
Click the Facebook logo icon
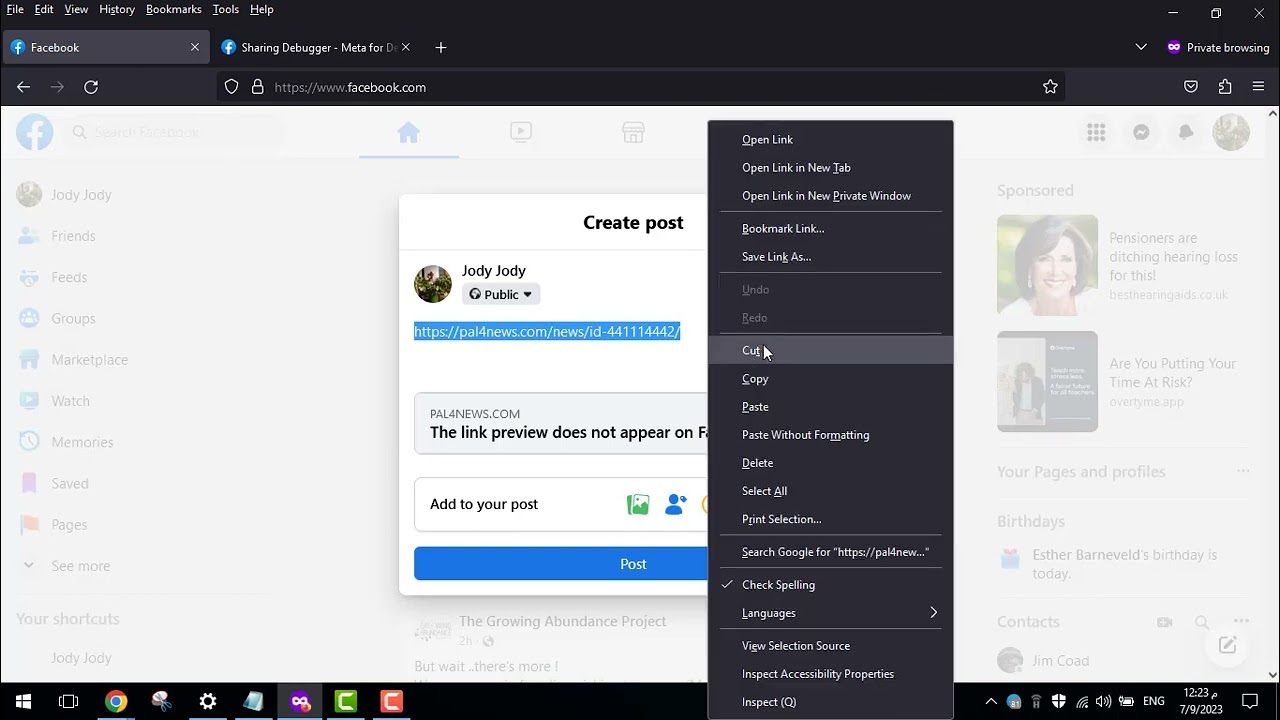(34, 132)
